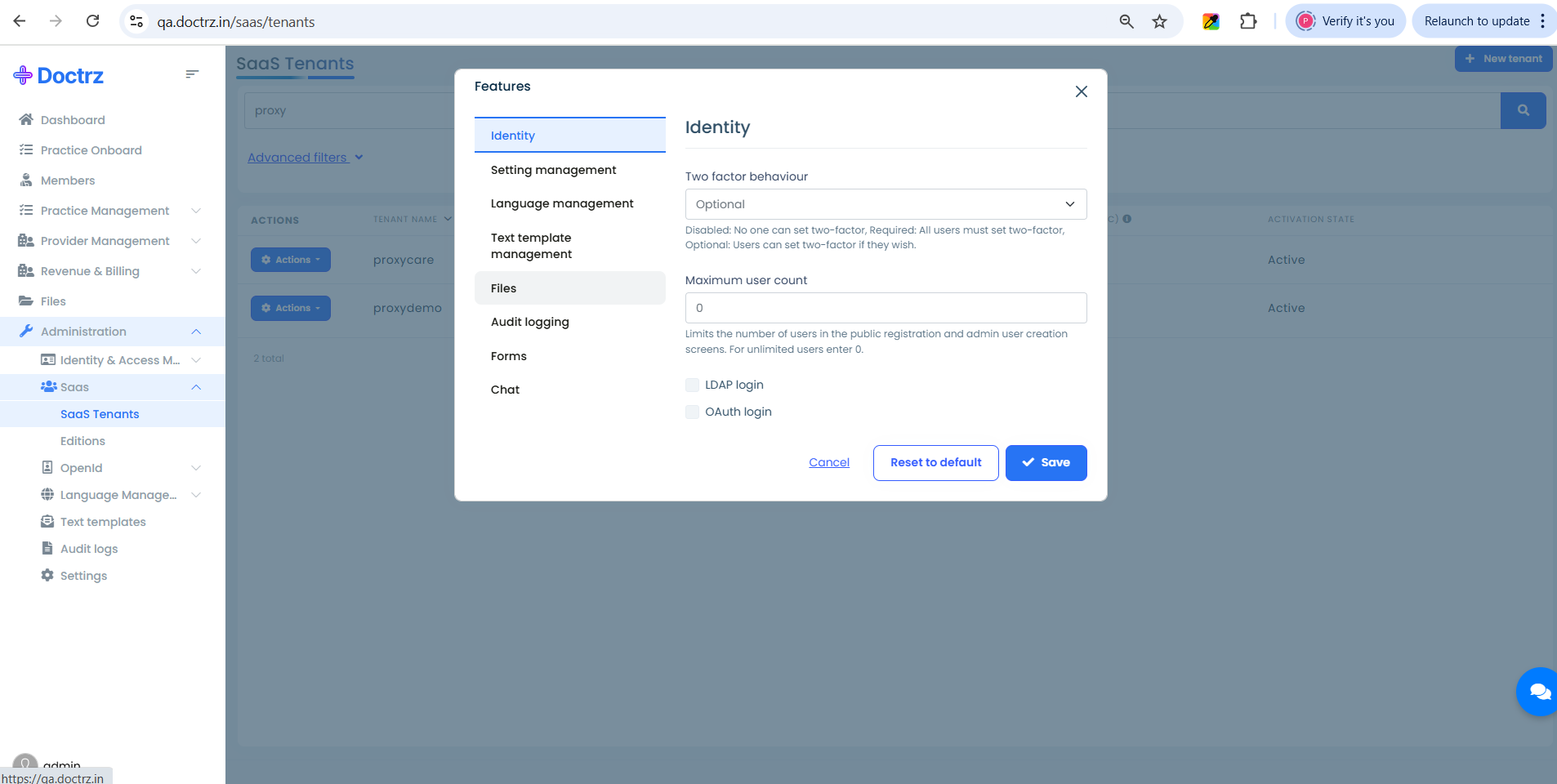Expand Revenue & Billing menu
Viewport: 1557px width, 784px height.
click(x=196, y=271)
